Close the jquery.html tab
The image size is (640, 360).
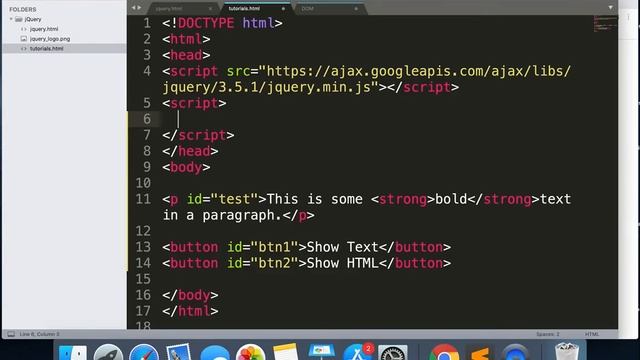pyautogui.click(x=210, y=9)
